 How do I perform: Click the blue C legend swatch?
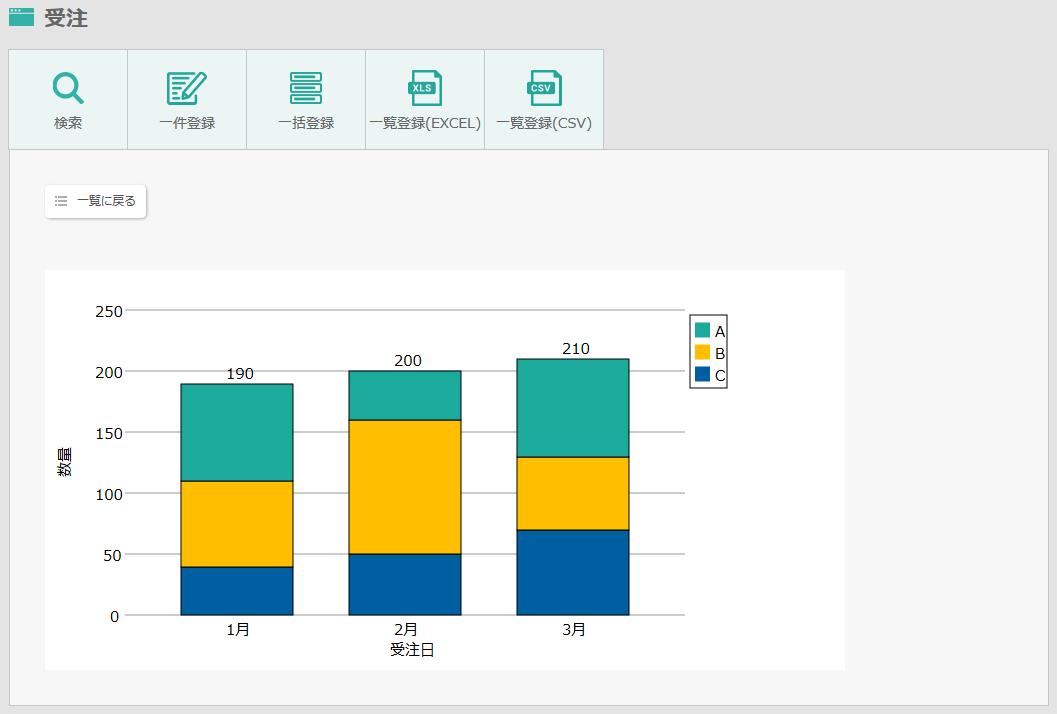click(x=702, y=374)
